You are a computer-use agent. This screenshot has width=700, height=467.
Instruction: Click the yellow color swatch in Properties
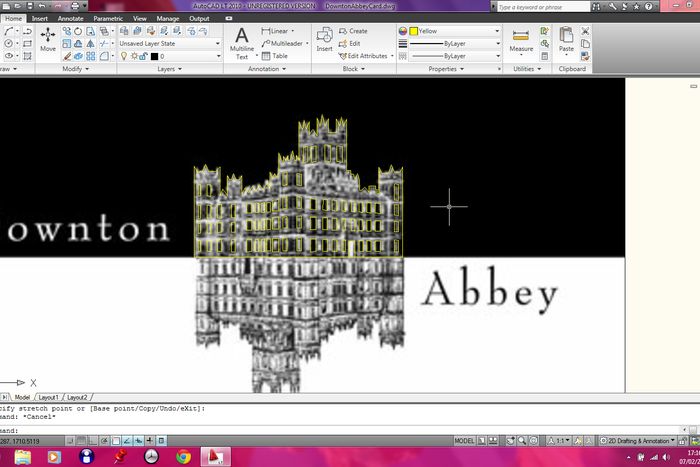[x=414, y=31]
